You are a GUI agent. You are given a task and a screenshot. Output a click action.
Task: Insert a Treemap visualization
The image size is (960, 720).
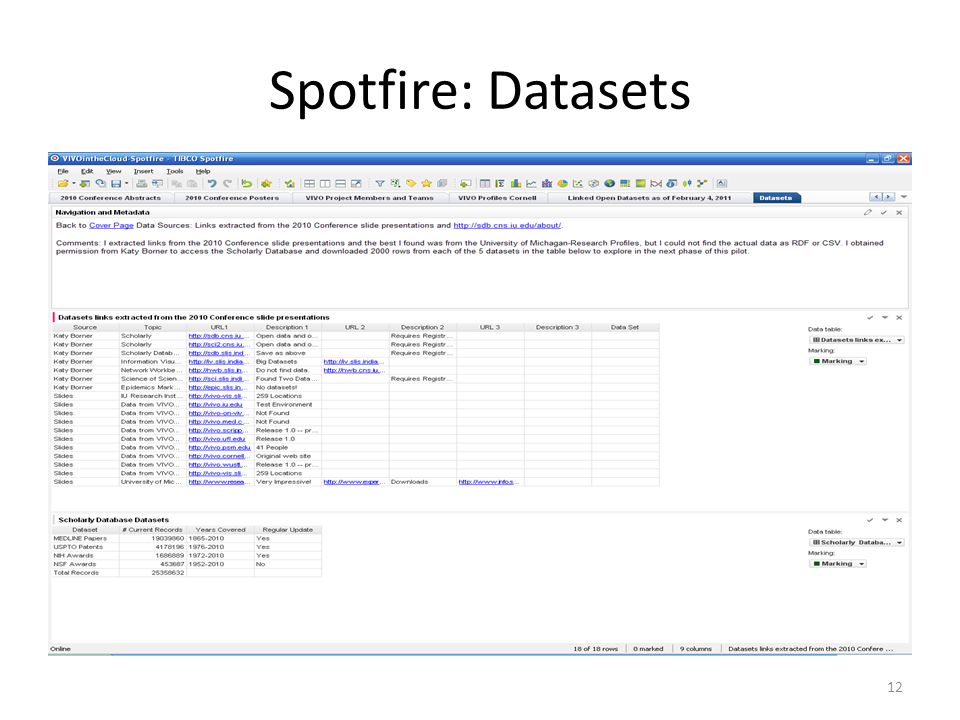click(x=624, y=184)
